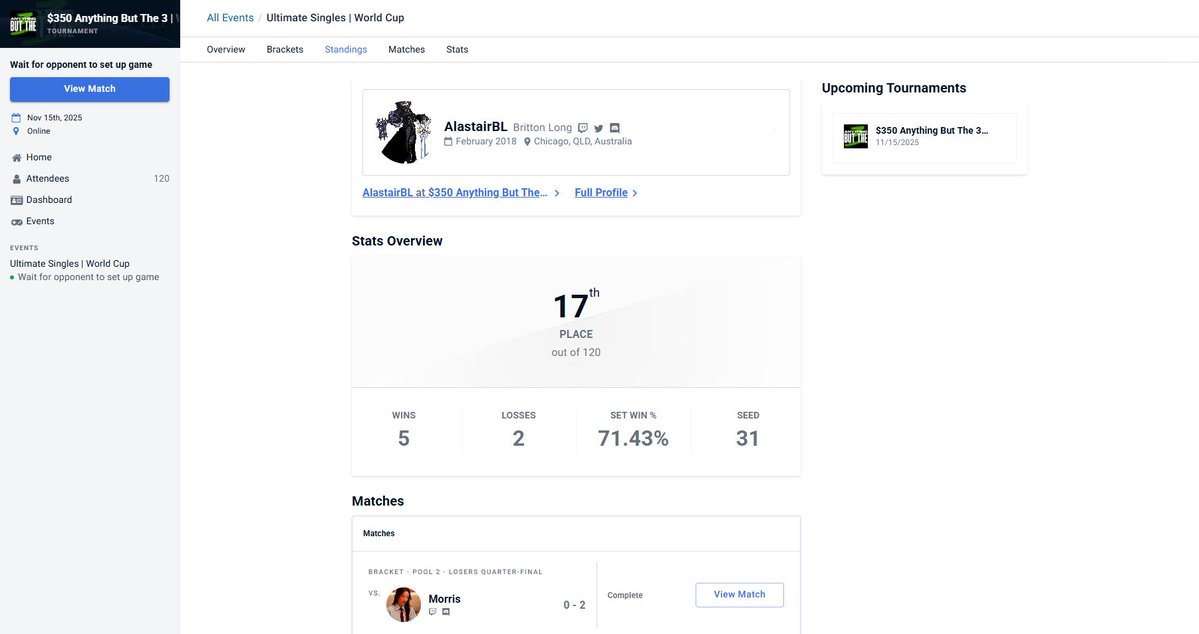
Task: Switch to the Matches tab
Action: 406,50
